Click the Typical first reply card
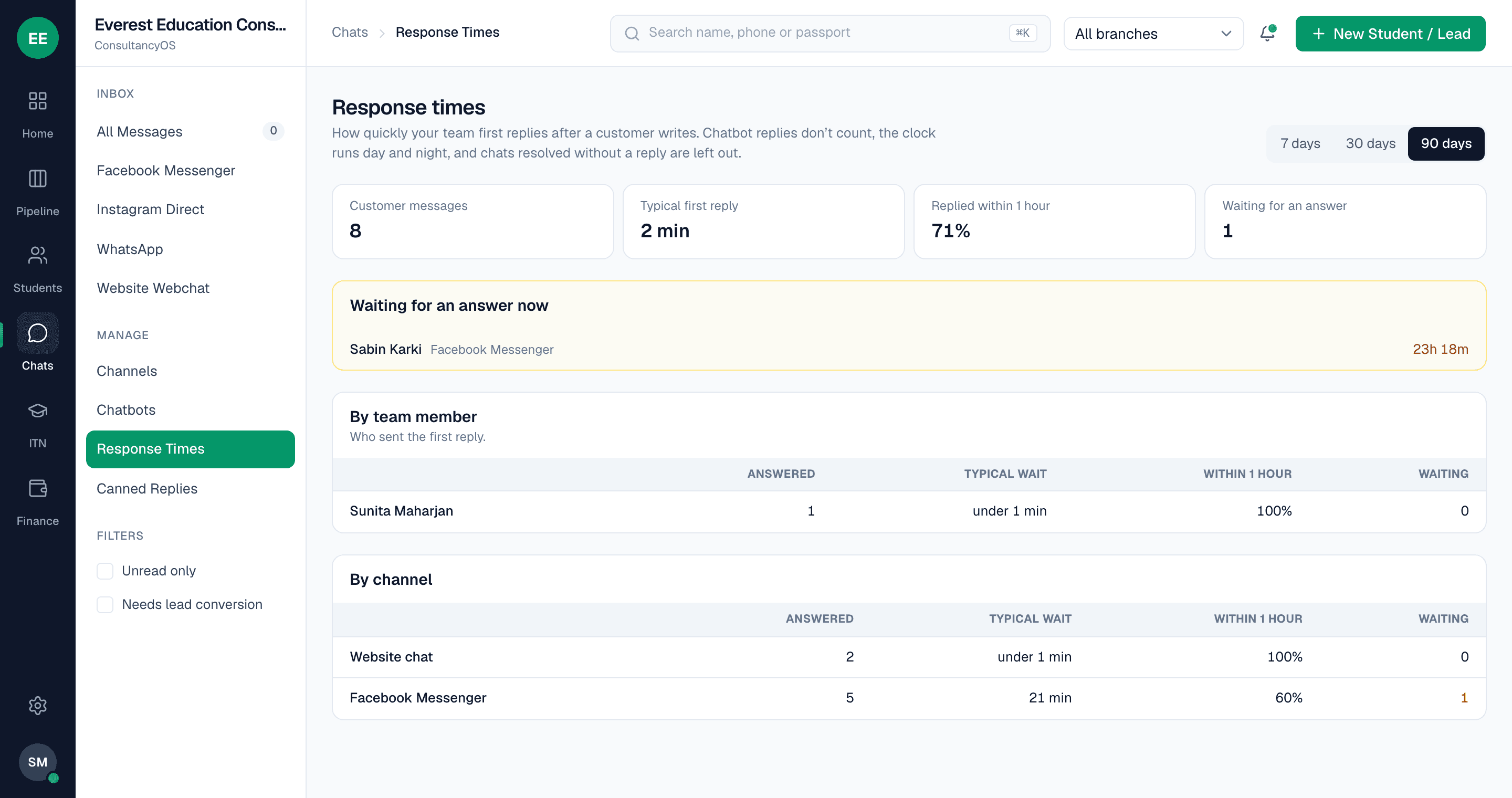 [x=763, y=221]
